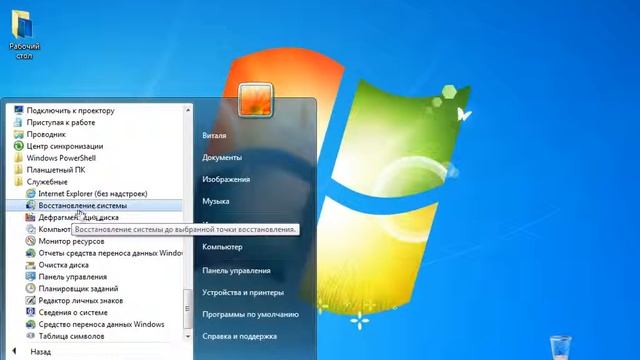Click the programs list scrollbar down arrow

[188, 336]
